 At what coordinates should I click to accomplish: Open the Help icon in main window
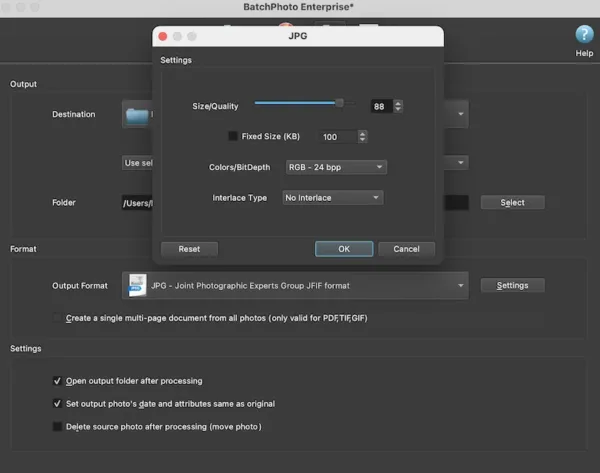584,34
